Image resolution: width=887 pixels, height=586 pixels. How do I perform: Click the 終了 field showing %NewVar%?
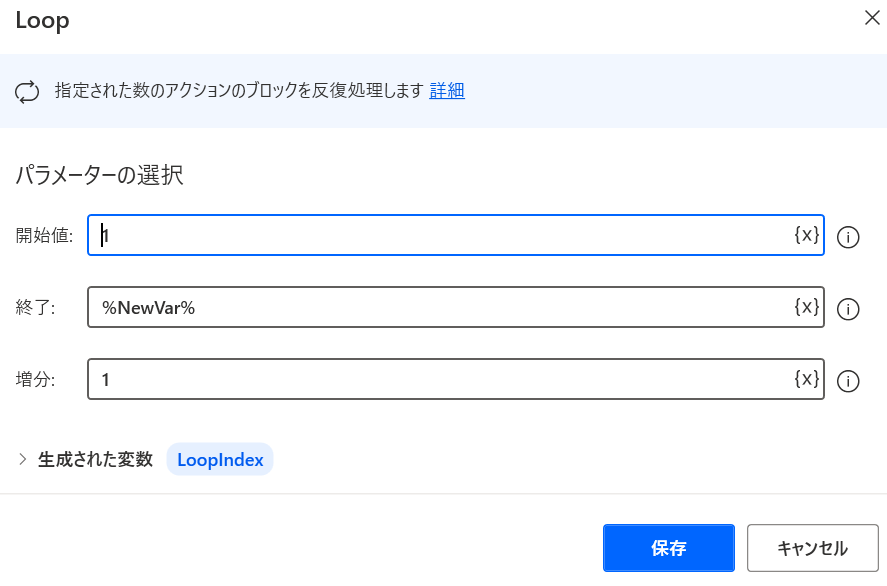400,307
